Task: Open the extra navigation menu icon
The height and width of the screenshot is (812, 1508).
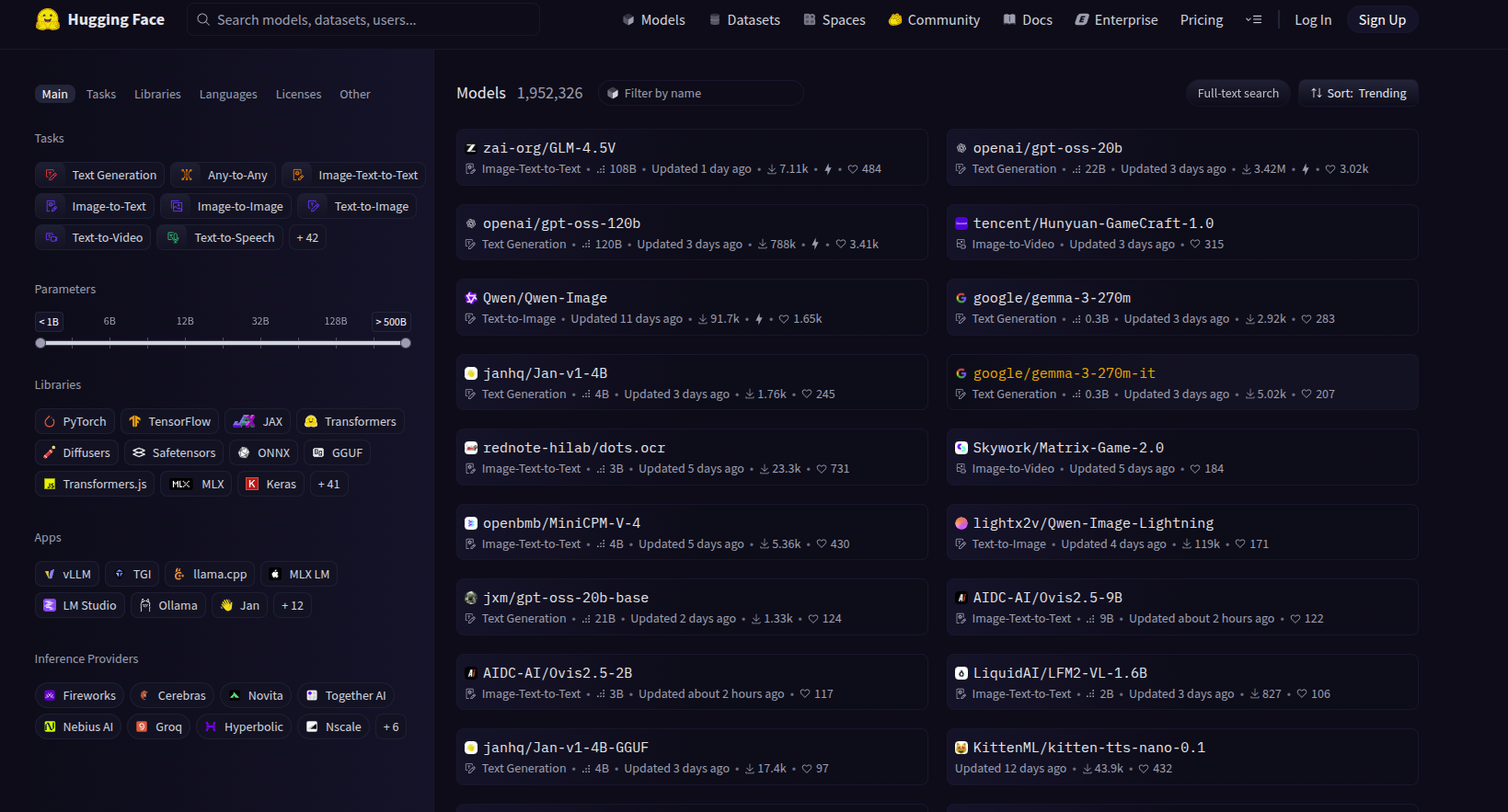Action: coord(1253,19)
